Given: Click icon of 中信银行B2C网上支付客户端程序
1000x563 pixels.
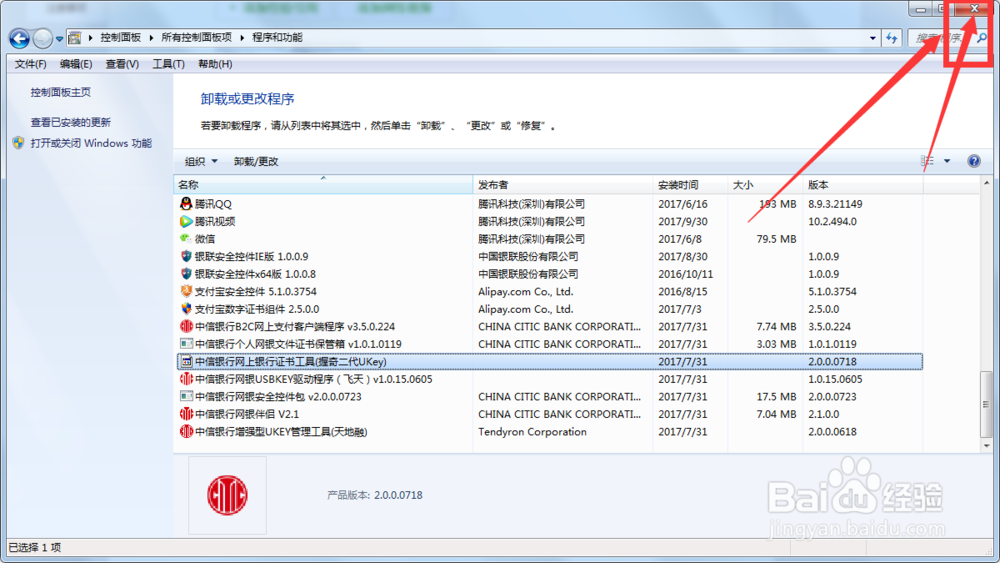Looking at the screenshot, I should tap(186, 326).
